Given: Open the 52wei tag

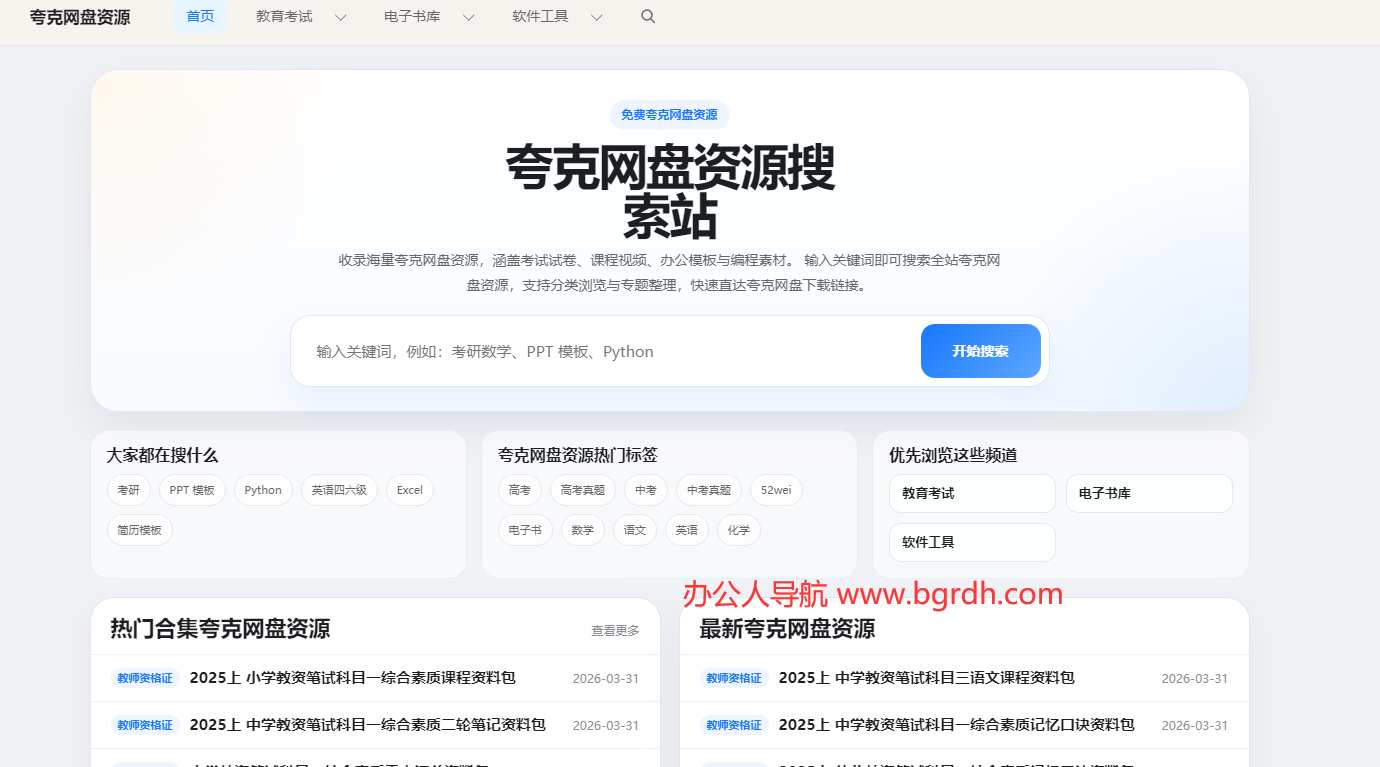Looking at the screenshot, I should [x=776, y=490].
